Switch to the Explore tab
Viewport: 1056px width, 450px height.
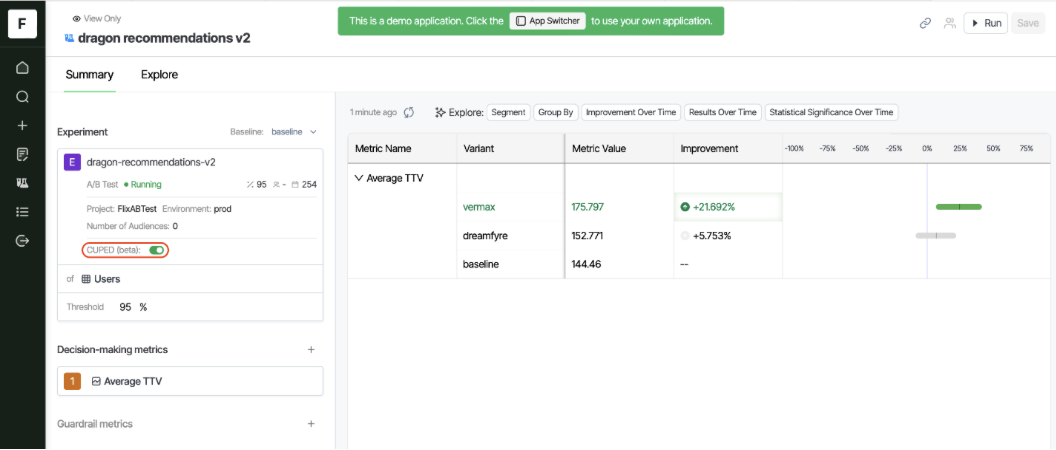tap(159, 75)
